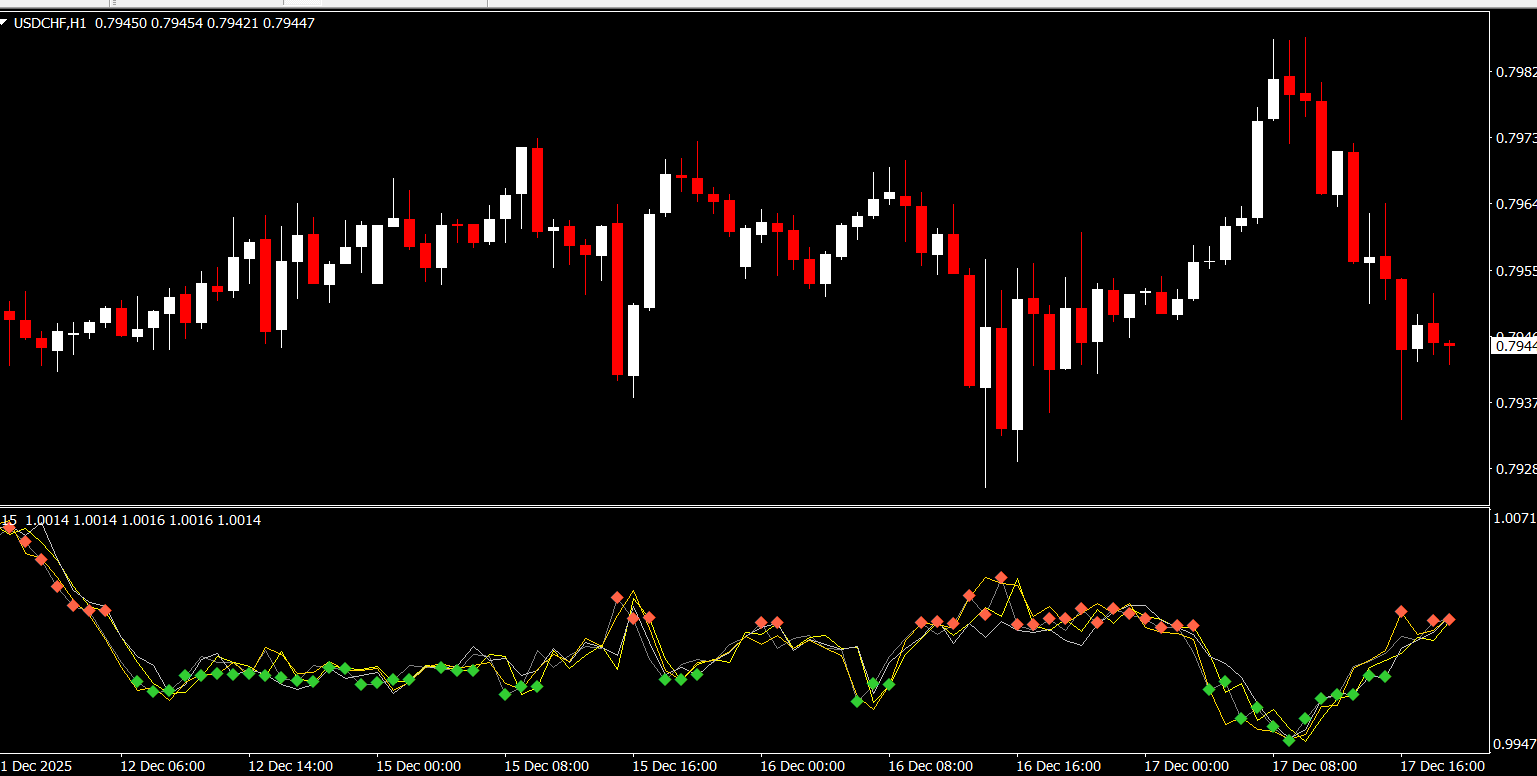Click the last red diamond at indicator's right edge
Viewport: 1537px width, 776px height.
tap(1449, 620)
